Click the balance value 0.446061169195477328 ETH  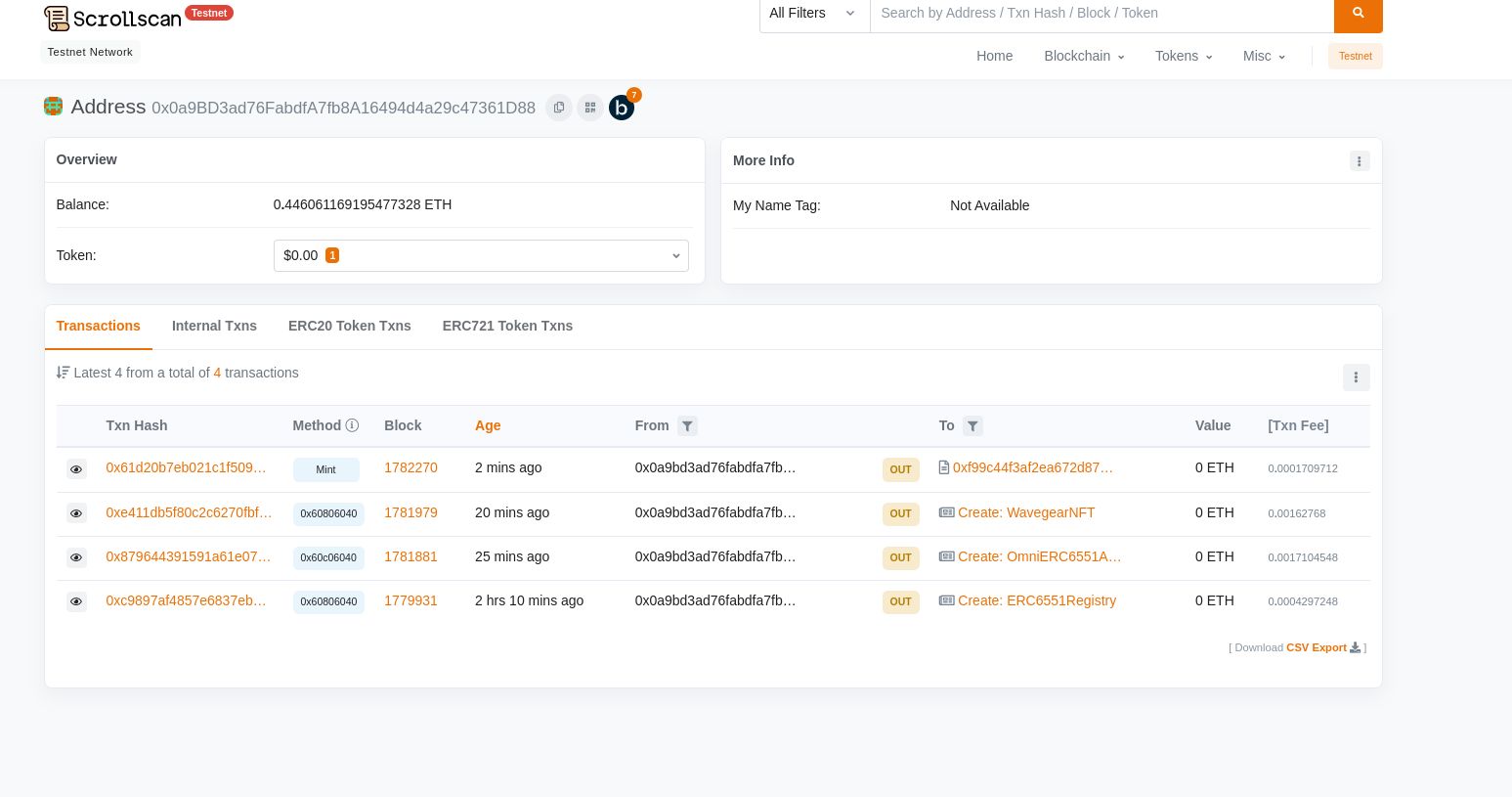tap(363, 204)
